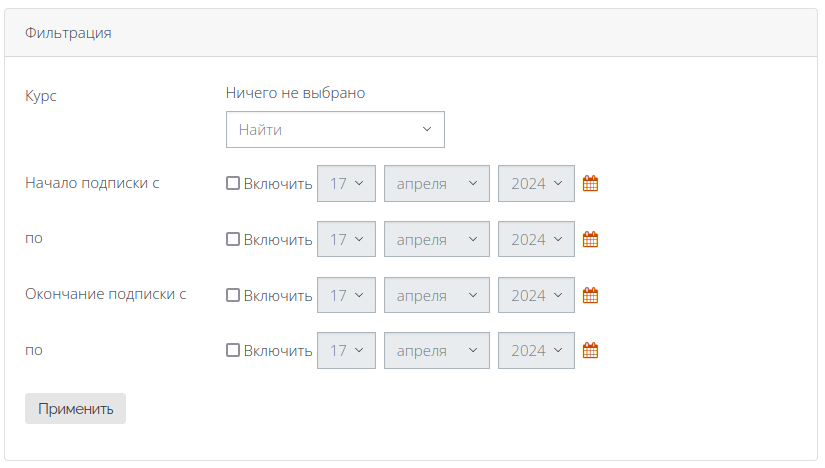
Task: Open calendar picker for Начало подписки с
Action: pos(590,183)
